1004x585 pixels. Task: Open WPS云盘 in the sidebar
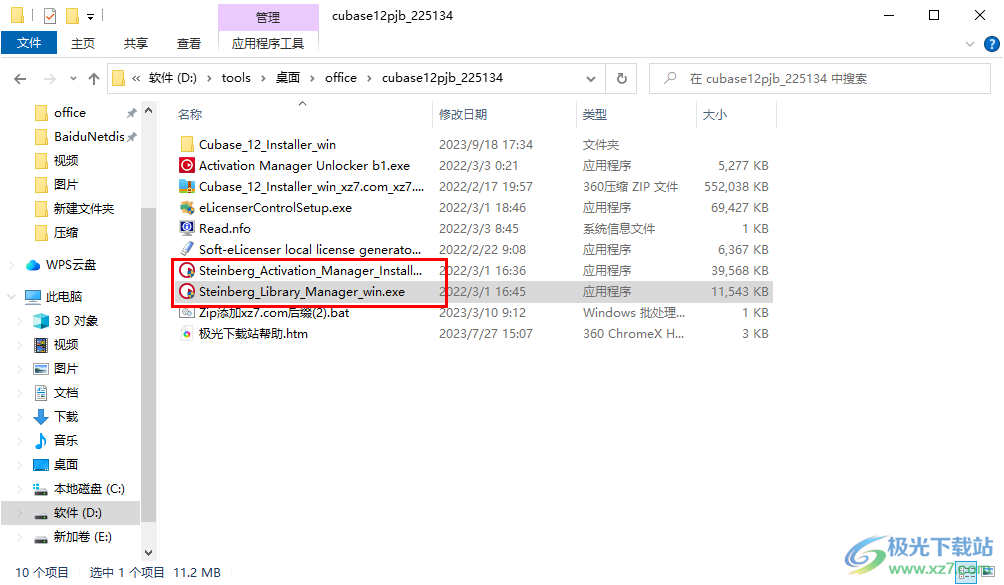(70, 265)
